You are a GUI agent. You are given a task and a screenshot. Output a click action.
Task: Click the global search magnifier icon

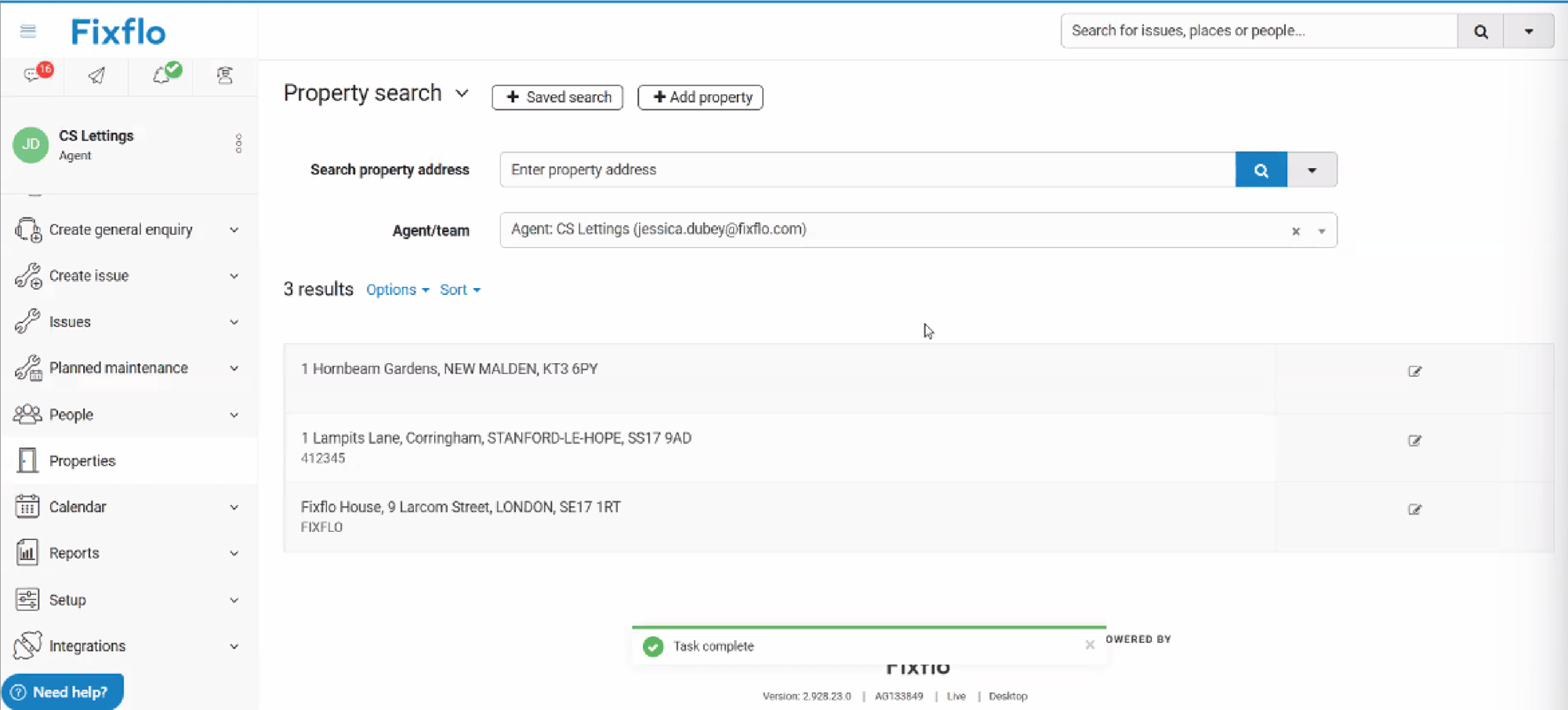1480,31
